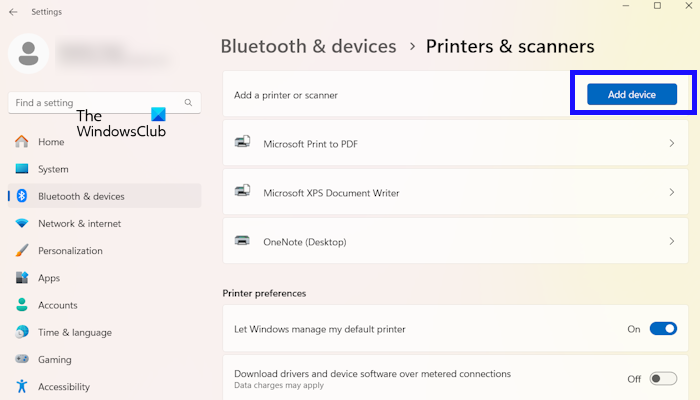This screenshot has width=700, height=400.
Task: Turn off Let Windows manage default printer
Action: (x=663, y=328)
